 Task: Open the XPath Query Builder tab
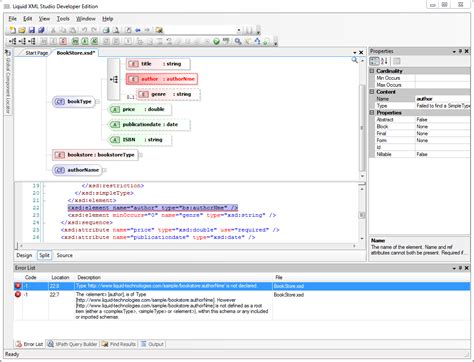[x=73, y=344]
